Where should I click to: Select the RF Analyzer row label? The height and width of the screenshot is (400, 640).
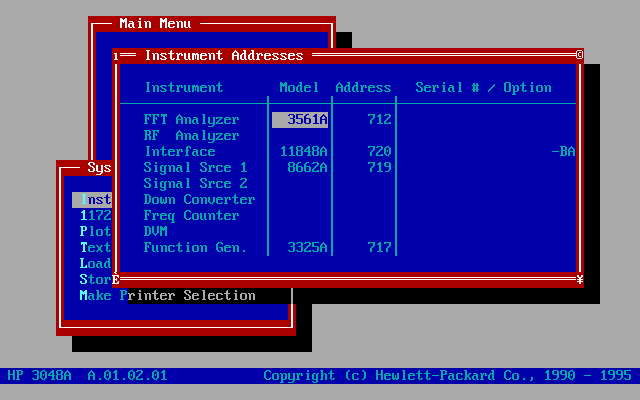point(191,136)
